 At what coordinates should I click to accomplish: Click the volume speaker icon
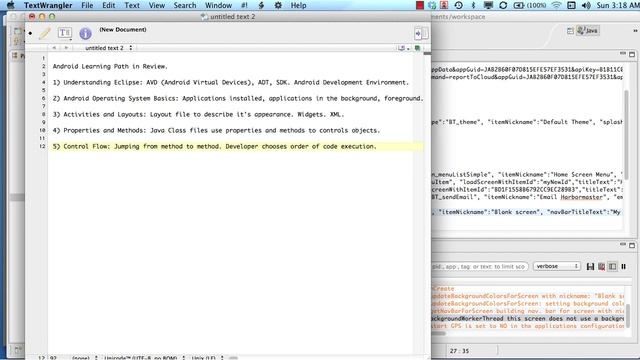coord(586,5)
